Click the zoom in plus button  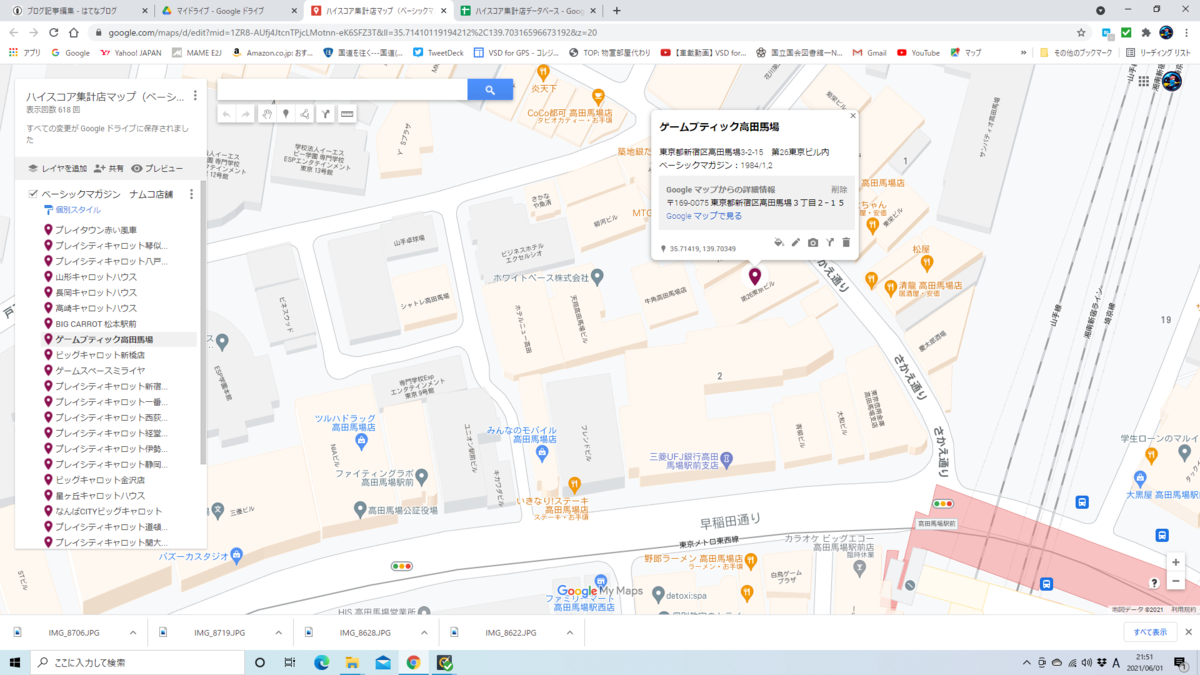pyautogui.click(x=1176, y=563)
